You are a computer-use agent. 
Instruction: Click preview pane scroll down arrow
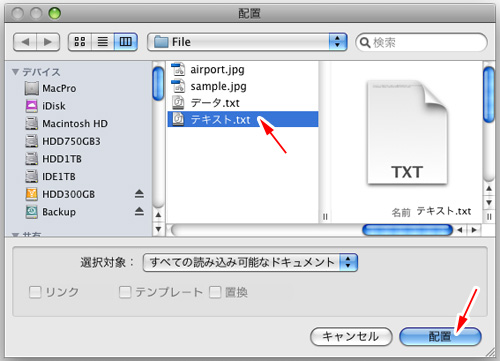click(x=489, y=203)
